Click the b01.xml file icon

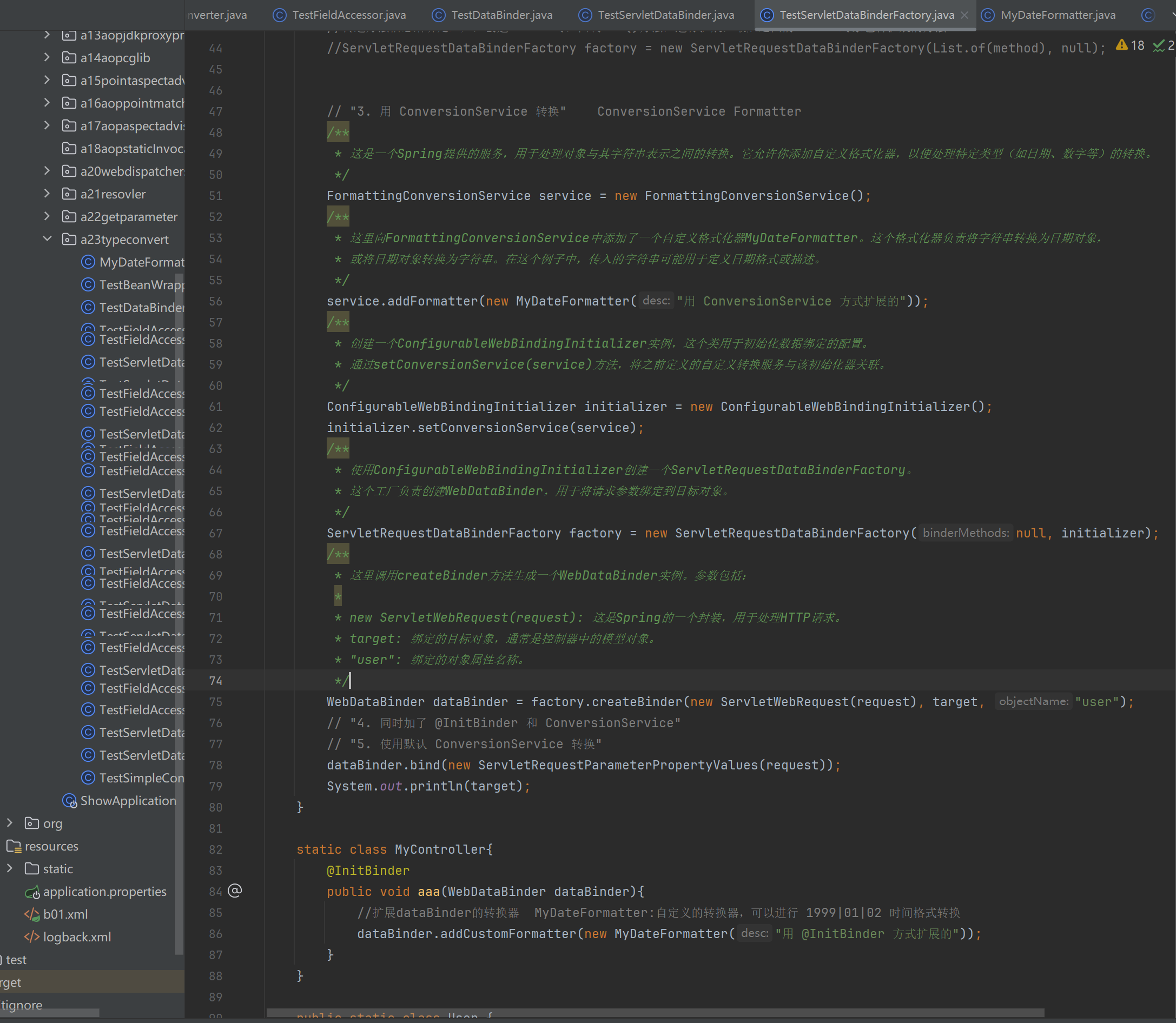(x=32, y=914)
